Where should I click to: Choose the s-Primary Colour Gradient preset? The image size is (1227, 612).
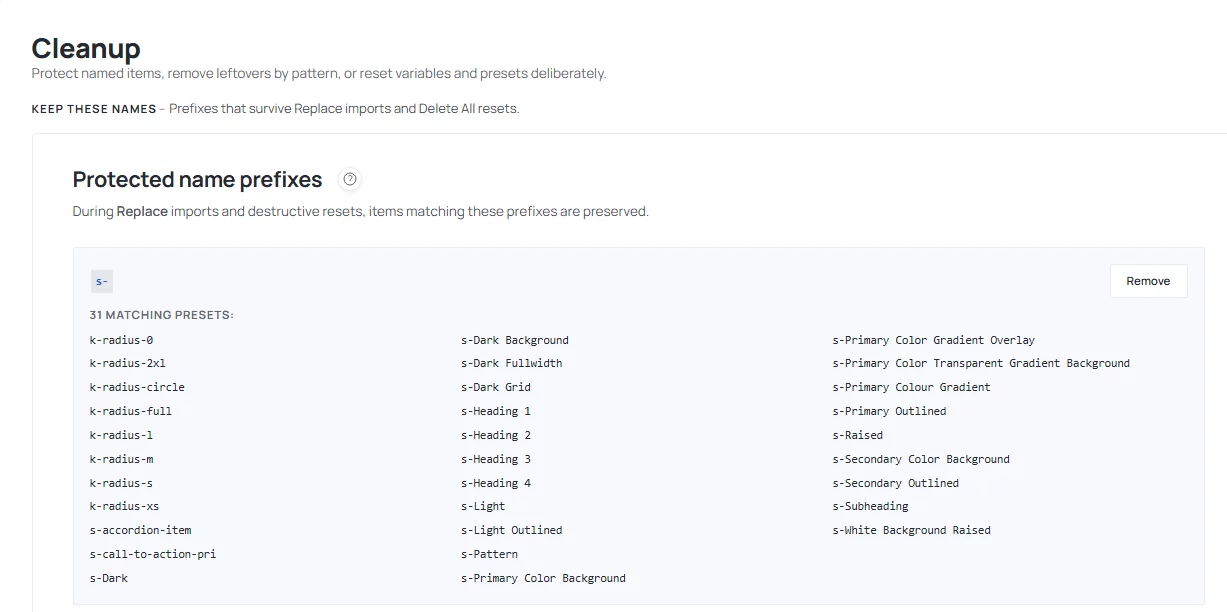pyautogui.click(x=912, y=387)
